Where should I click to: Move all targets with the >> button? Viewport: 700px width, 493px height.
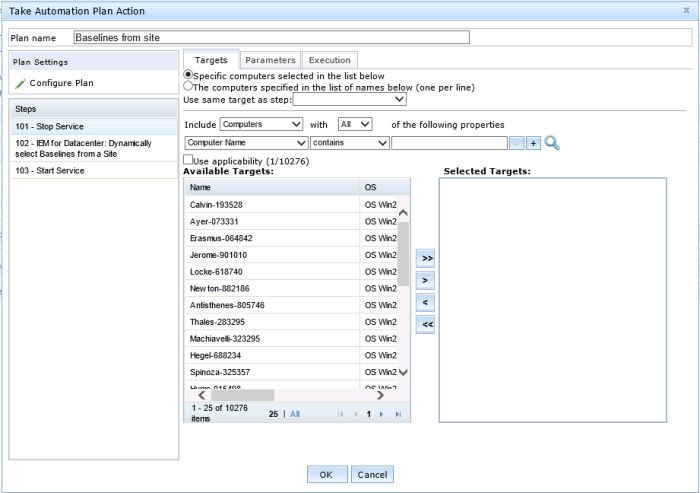tap(425, 258)
